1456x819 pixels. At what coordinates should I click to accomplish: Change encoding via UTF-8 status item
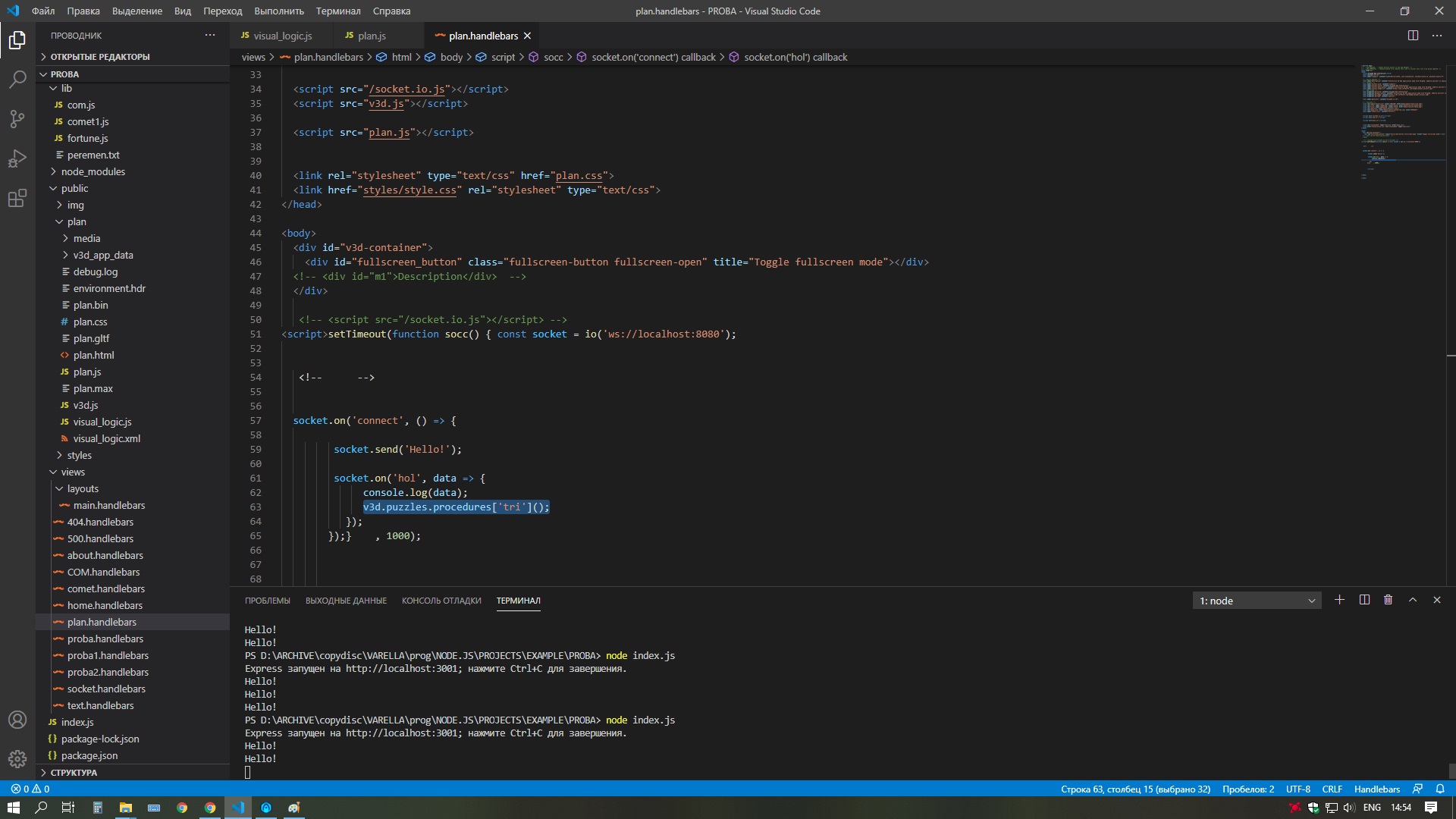coord(1298,789)
